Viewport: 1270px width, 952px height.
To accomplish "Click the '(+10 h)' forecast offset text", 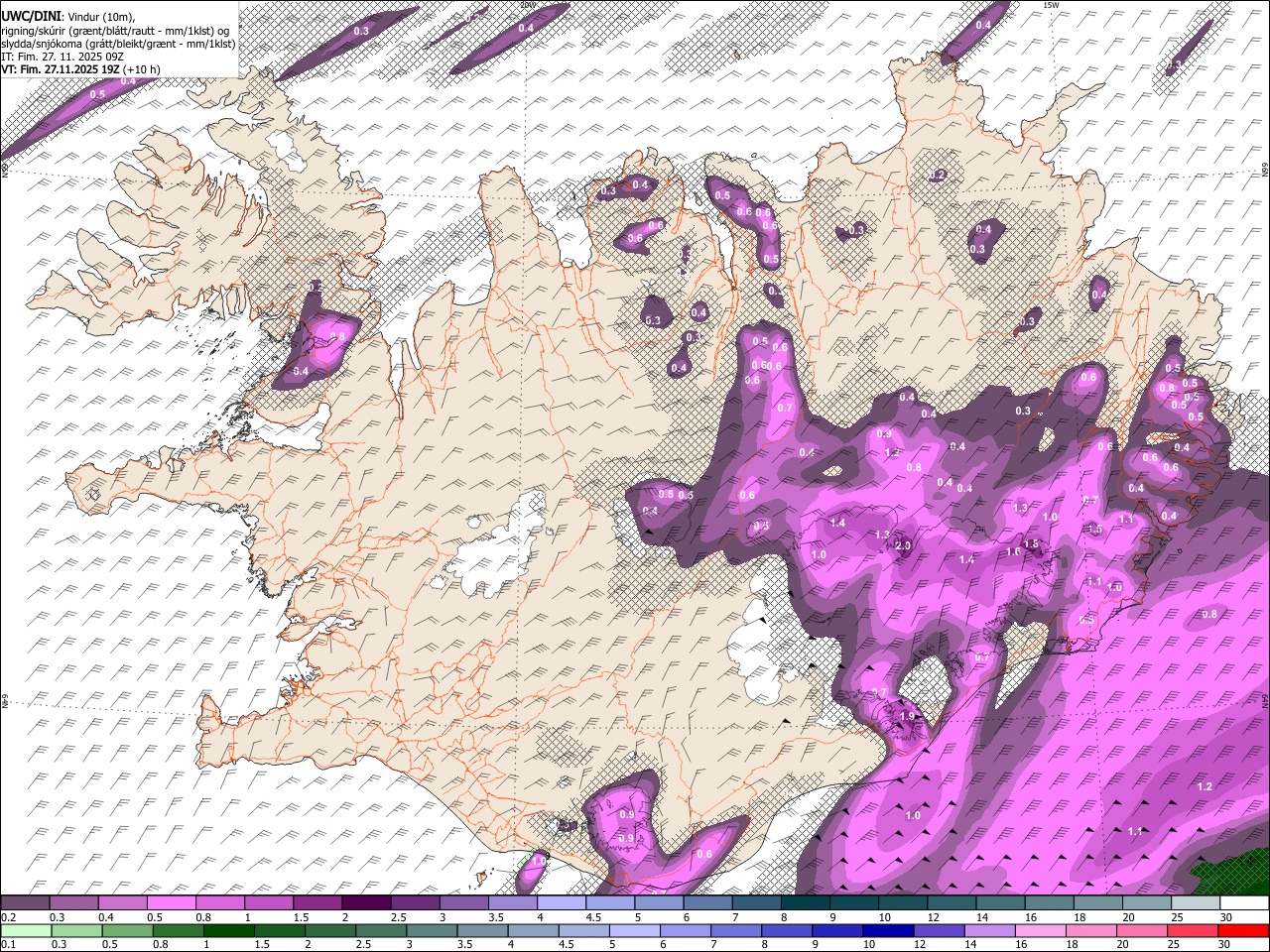I will (142, 70).
